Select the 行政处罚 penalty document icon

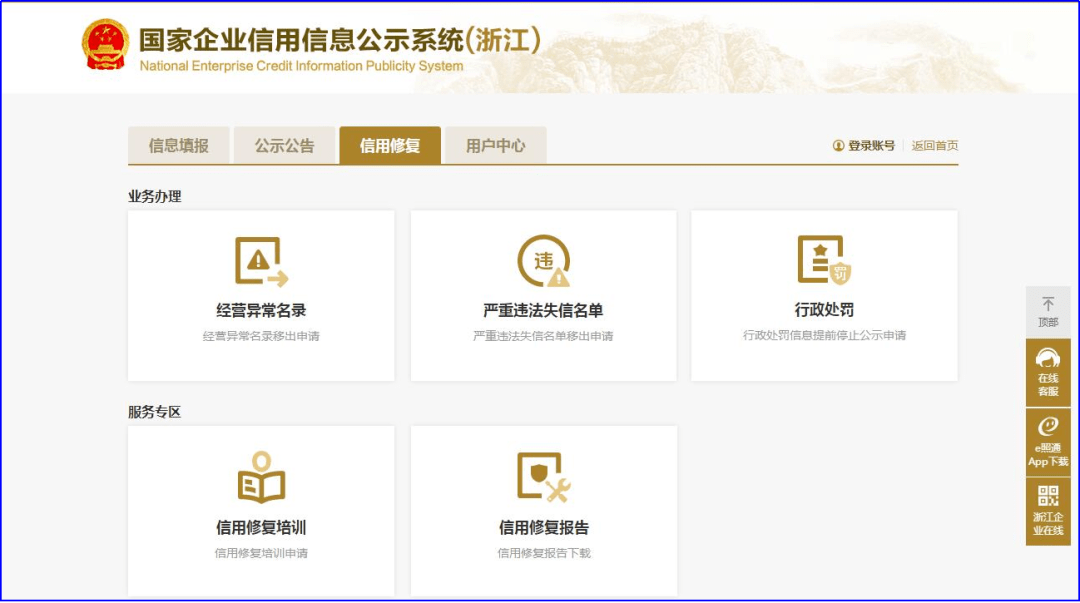pos(824,261)
